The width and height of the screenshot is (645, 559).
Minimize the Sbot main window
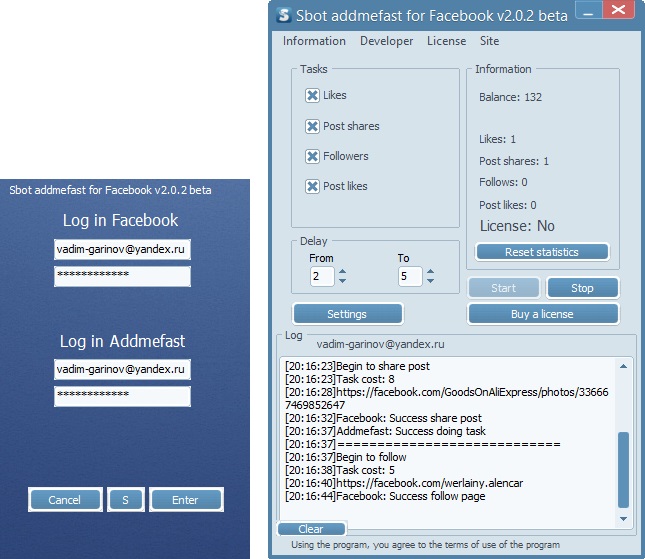(x=588, y=10)
